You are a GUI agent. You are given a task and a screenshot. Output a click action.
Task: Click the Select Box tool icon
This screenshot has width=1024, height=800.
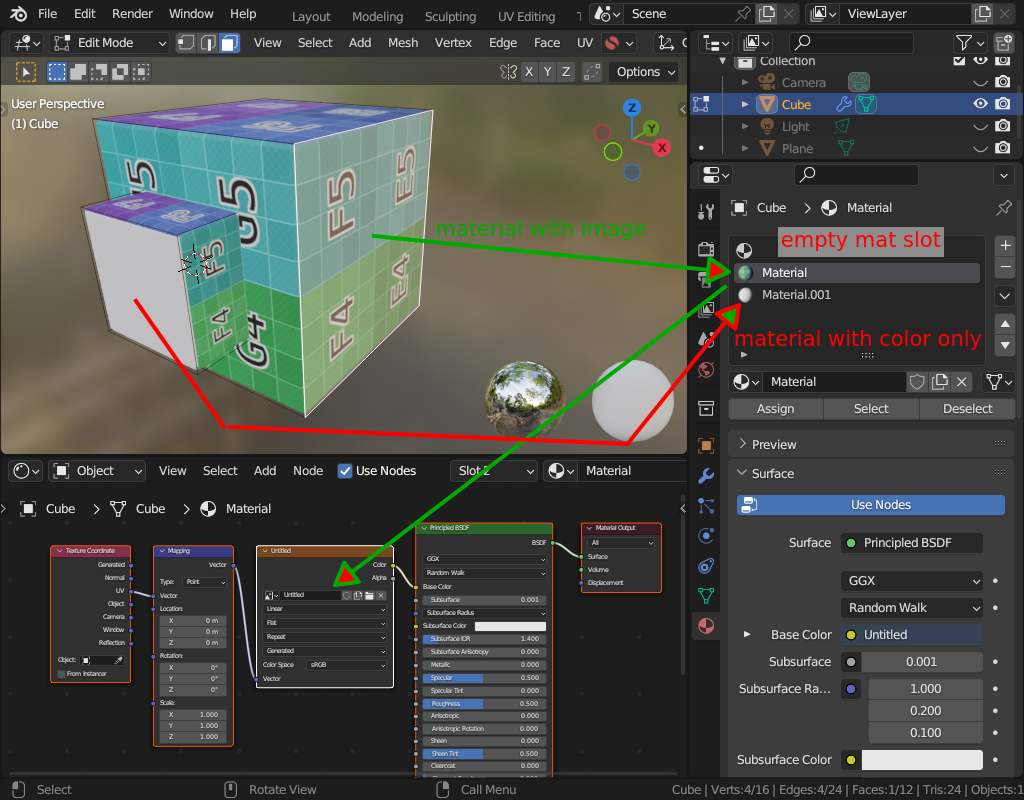[x=25, y=72]
